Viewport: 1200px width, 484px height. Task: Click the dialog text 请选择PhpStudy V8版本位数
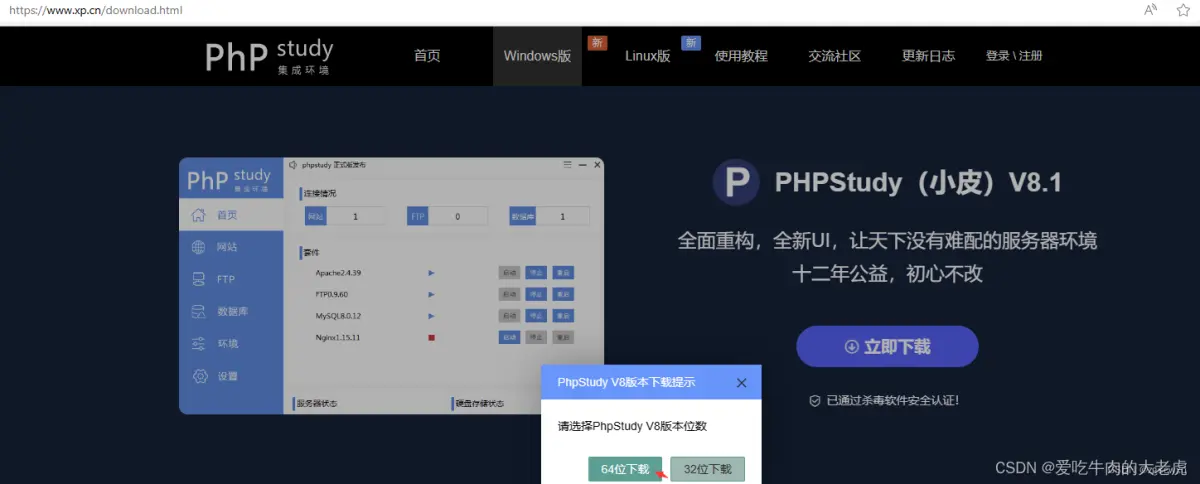point(632,426)
